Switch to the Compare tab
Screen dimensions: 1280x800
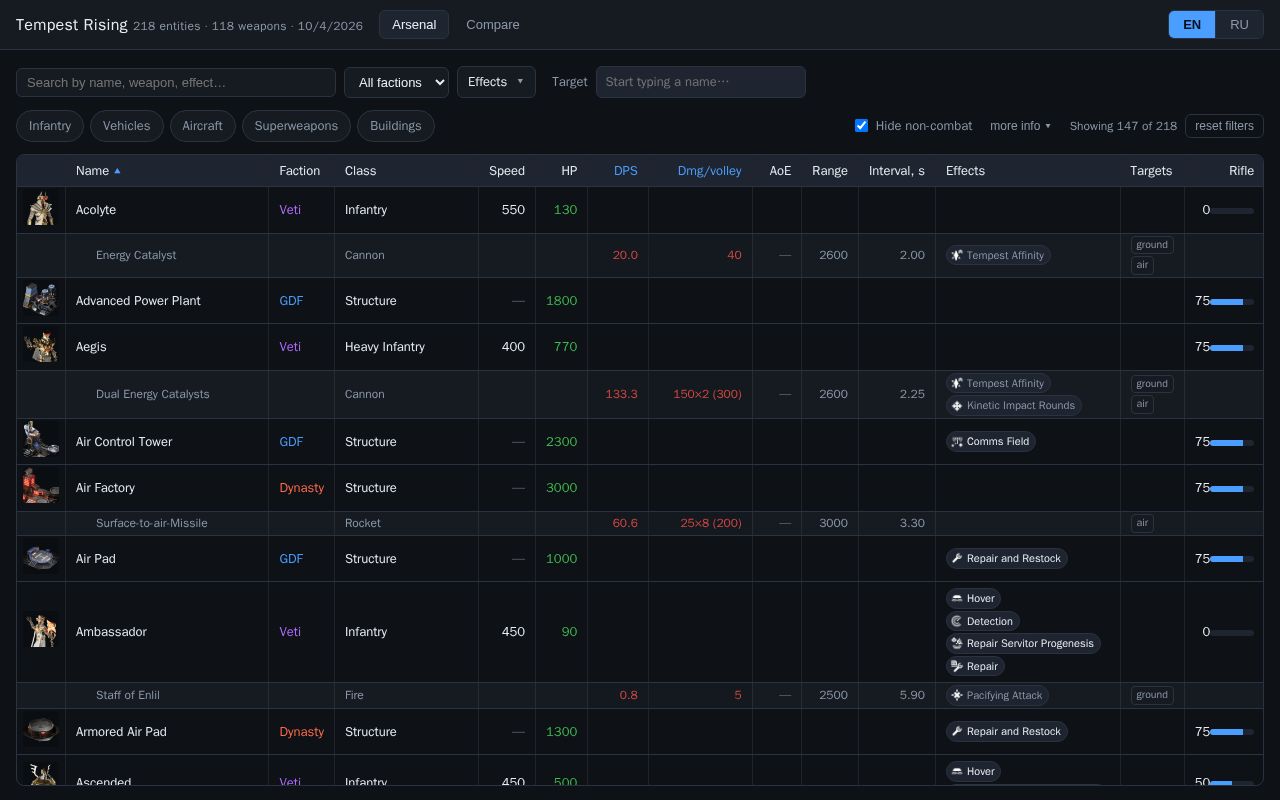[x=493, y=24]
